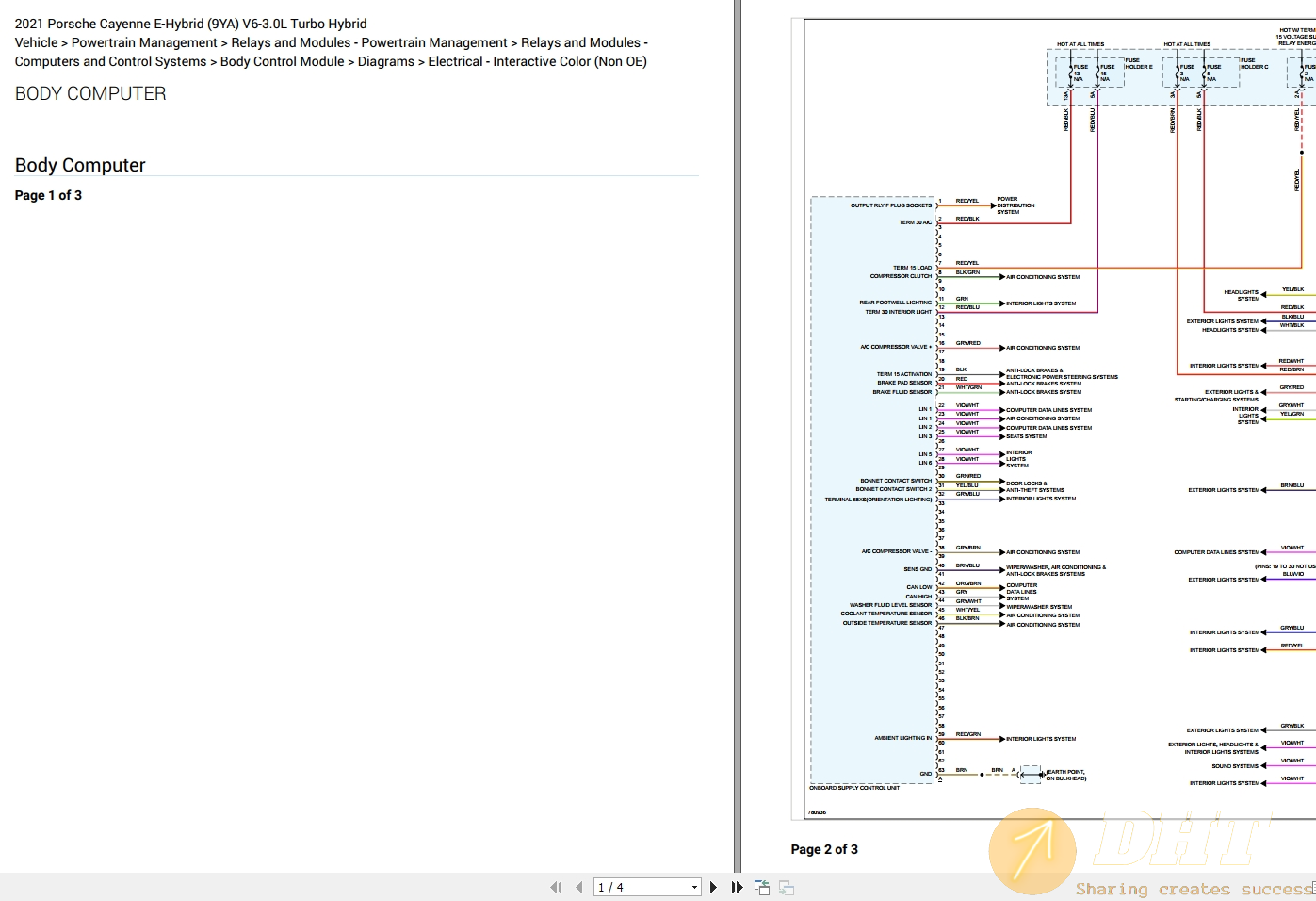Image resolution: width=1316 pixels, height=901 pixels.
Task: Go to the previous page arrow
Action: tap(579, 887)
